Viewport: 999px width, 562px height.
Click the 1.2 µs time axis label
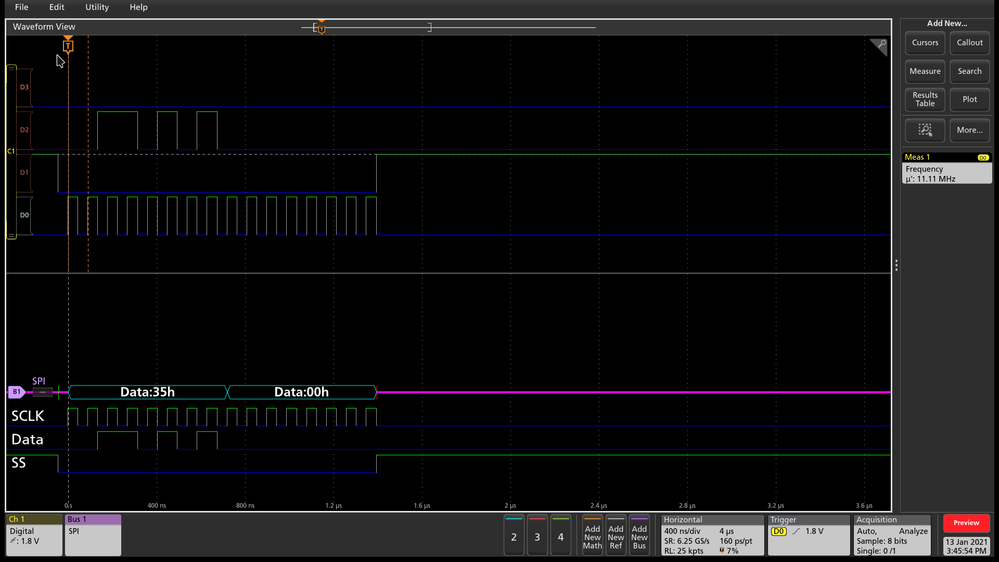tap(333, 505)
